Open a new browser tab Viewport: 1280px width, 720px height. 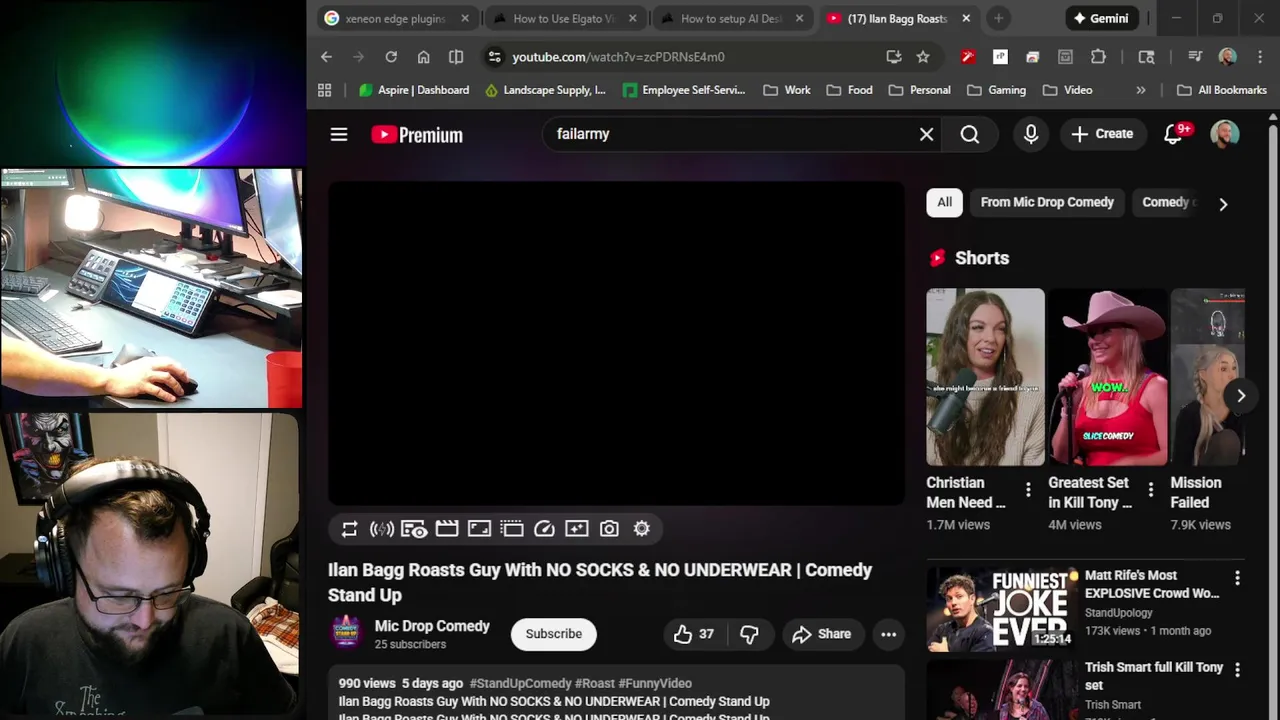pos(998,18)
